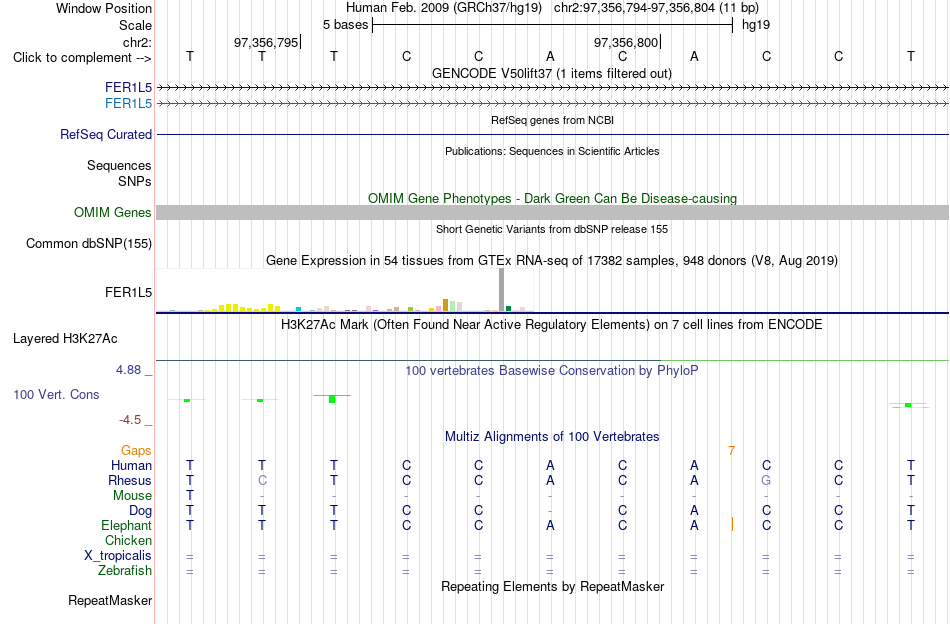Viewport: 950px width, 624px height.
Task: Select the Zebrafish alignment row label
Action: click(x=125, y=571)
